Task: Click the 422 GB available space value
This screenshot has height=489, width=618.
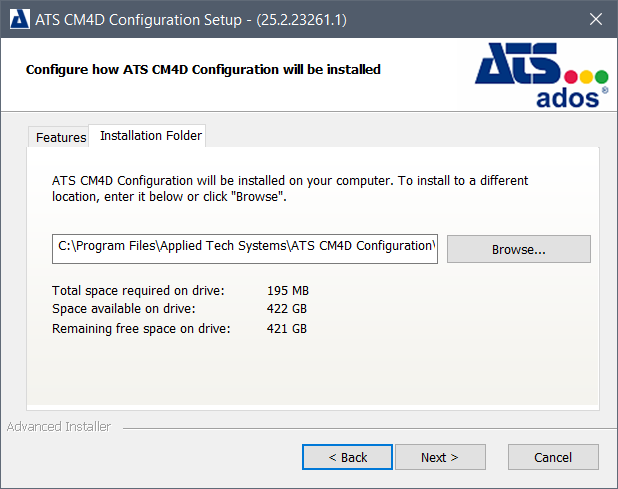Action: pyautogui.click(x=287, y=310)
